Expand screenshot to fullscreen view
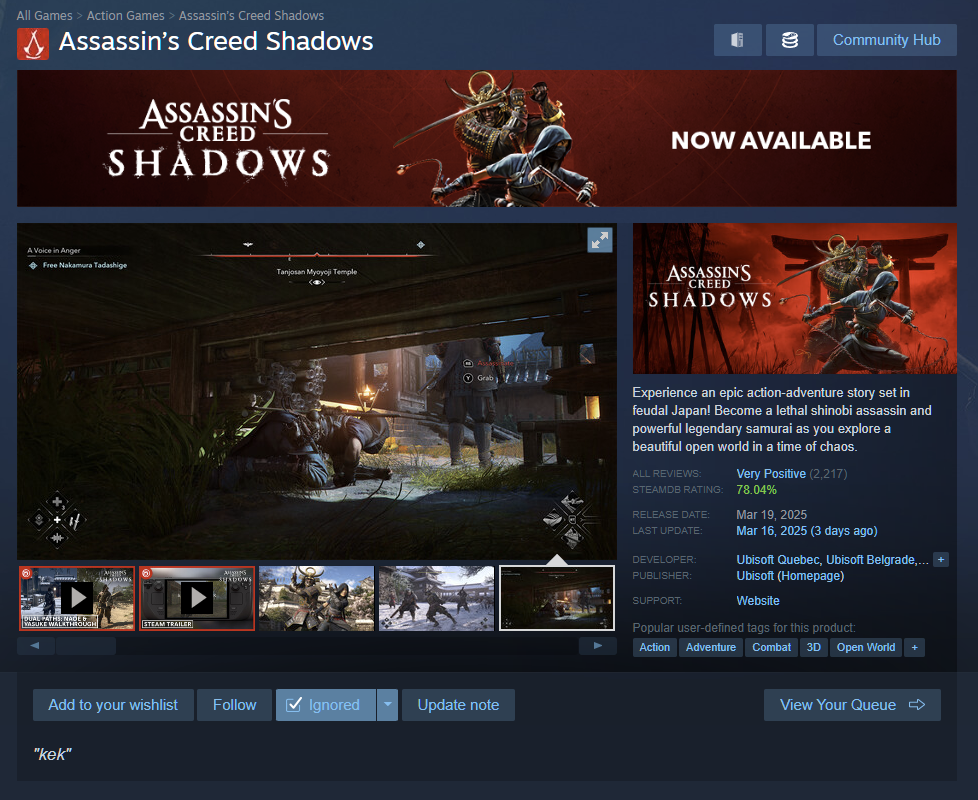This screenshot has width=978, height=800. click(x=599, y=240)
